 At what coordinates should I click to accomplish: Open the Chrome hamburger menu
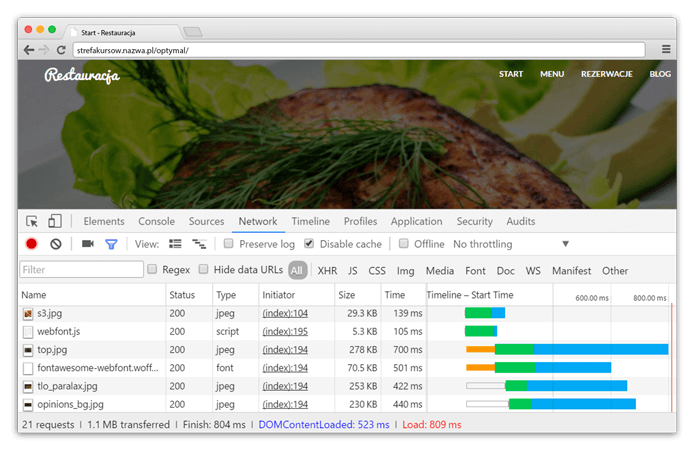666,49
